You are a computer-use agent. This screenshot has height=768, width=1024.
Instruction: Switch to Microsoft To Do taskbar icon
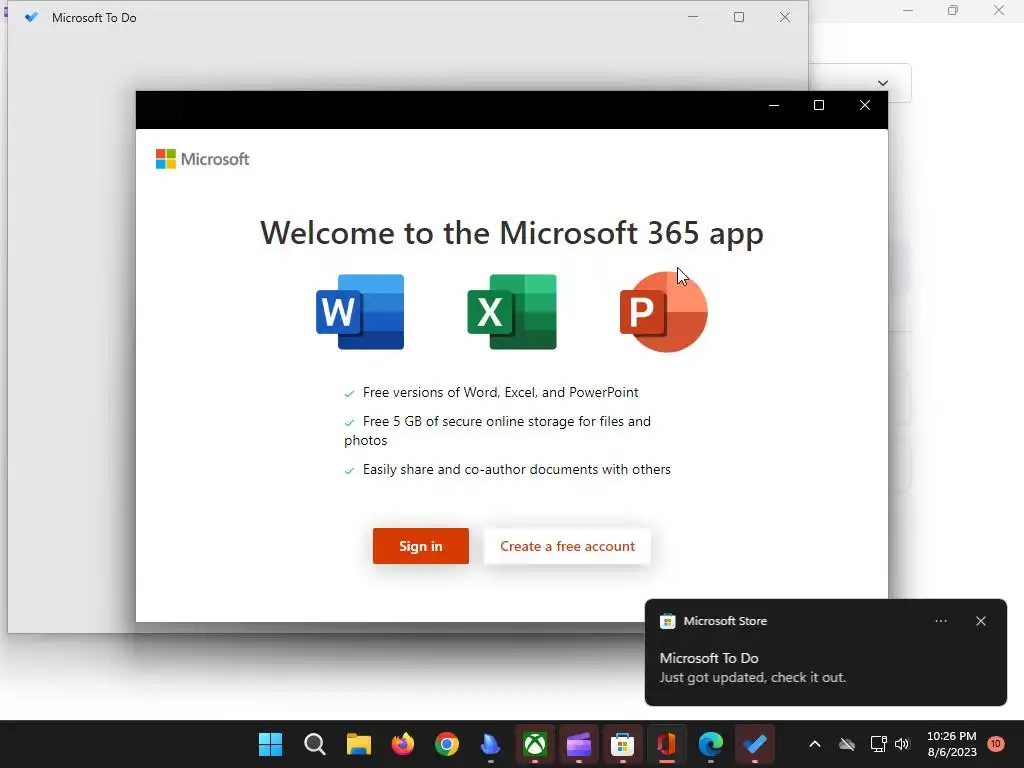click(x=755, y=744)
